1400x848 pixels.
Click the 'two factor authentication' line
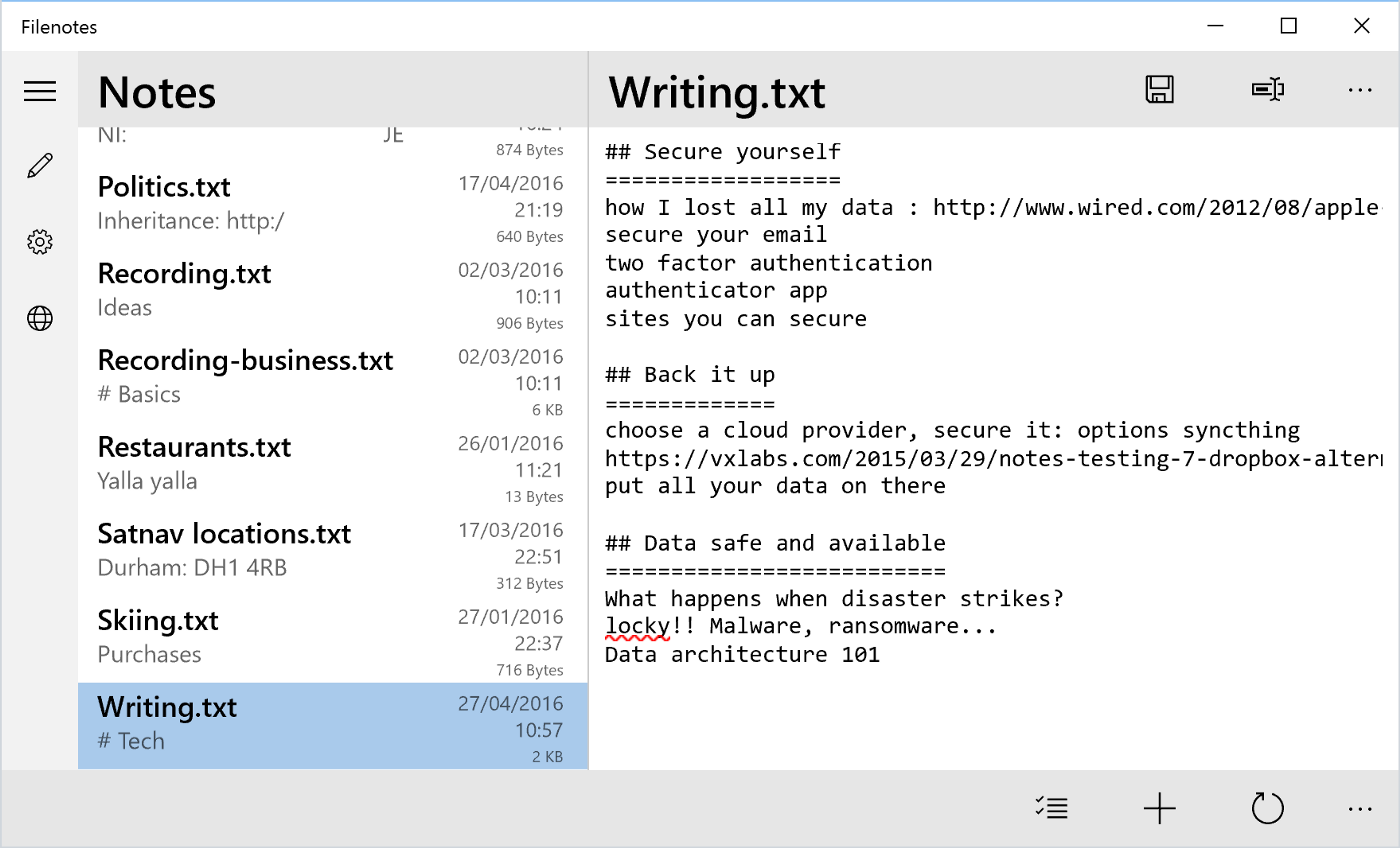(768, 263)
